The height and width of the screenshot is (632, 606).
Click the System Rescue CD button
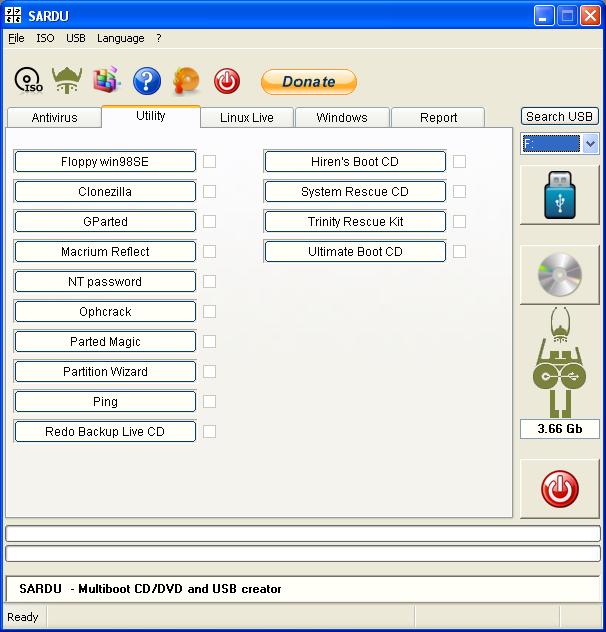pos(355,191)
